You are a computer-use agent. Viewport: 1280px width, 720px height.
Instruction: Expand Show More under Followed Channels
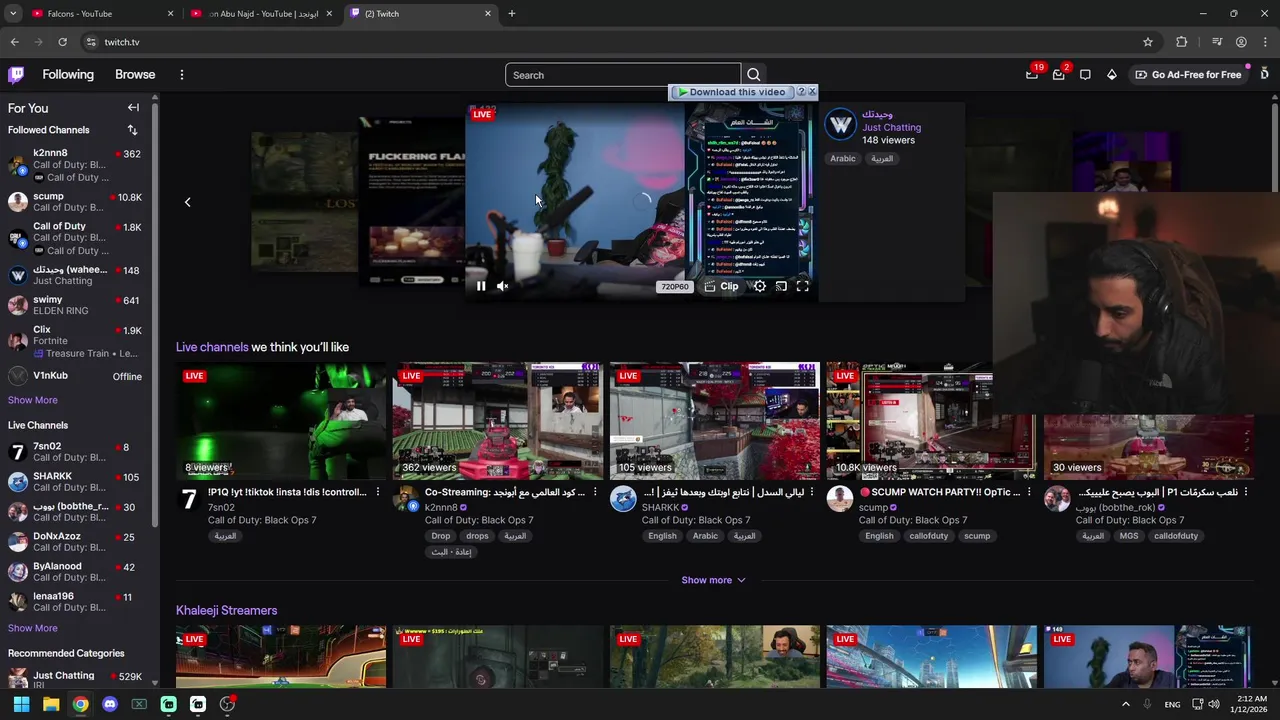click(x=33, y=400)
